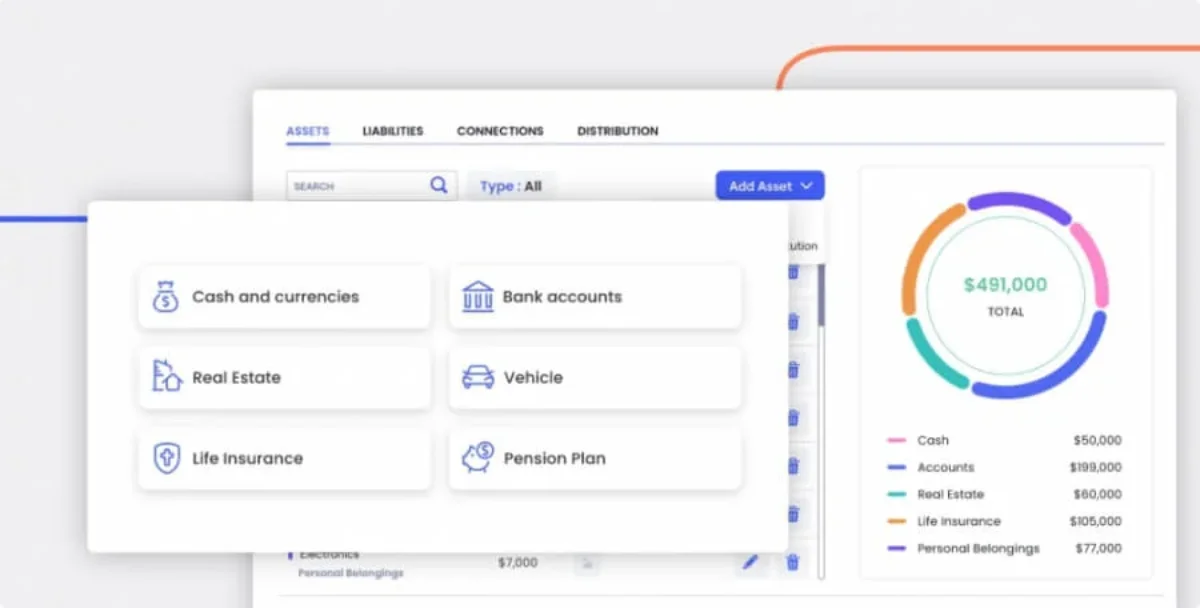Edit the Electronics asset with the pencil icon
The width and height of the screenshot is (1200, 608).
(749, 562)
